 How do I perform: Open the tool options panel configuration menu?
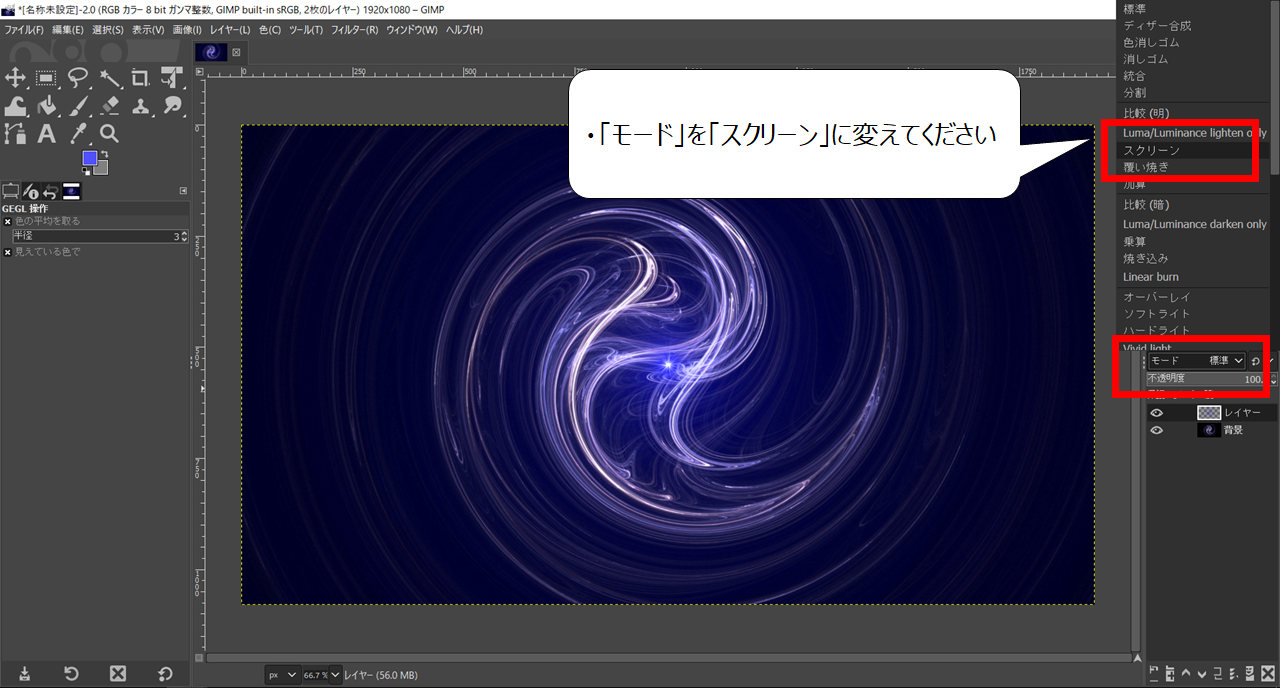point(183,190)
